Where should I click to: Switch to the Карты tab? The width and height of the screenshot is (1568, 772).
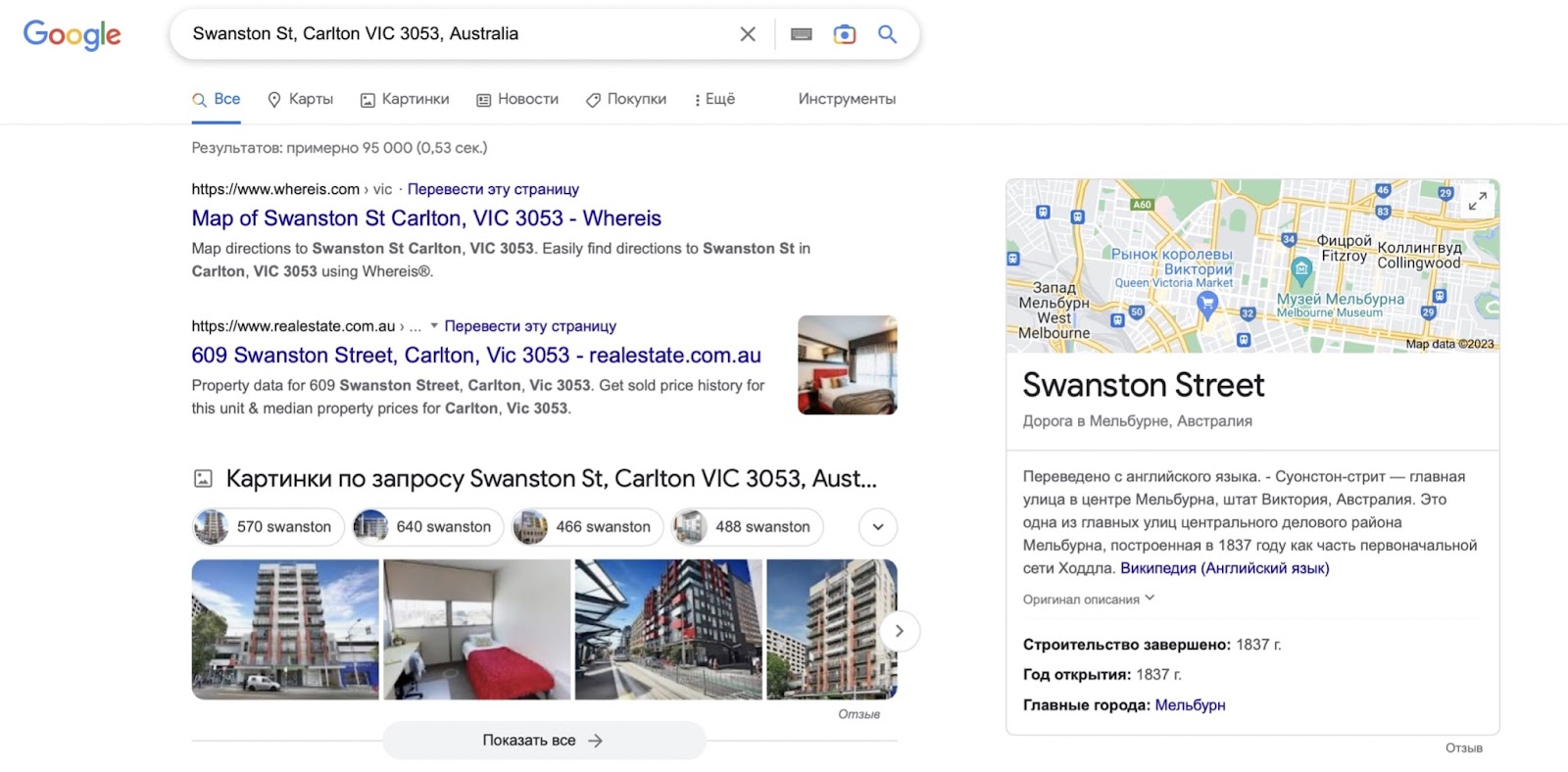coord(301,99)
